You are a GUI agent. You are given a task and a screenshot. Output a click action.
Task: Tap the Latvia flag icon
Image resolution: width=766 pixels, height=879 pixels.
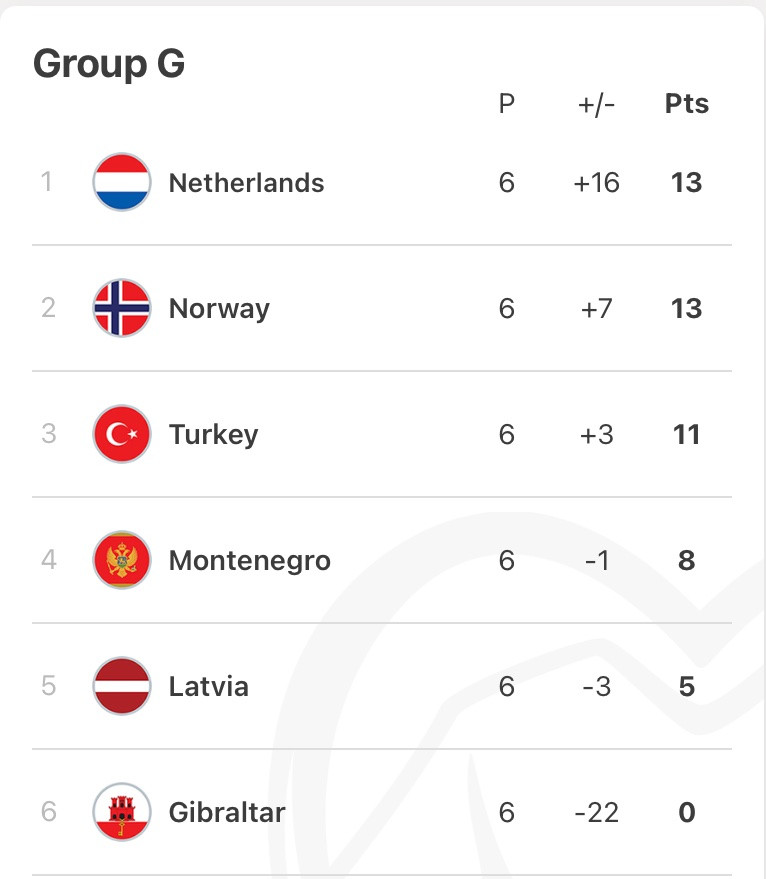(x=122, y=686)
